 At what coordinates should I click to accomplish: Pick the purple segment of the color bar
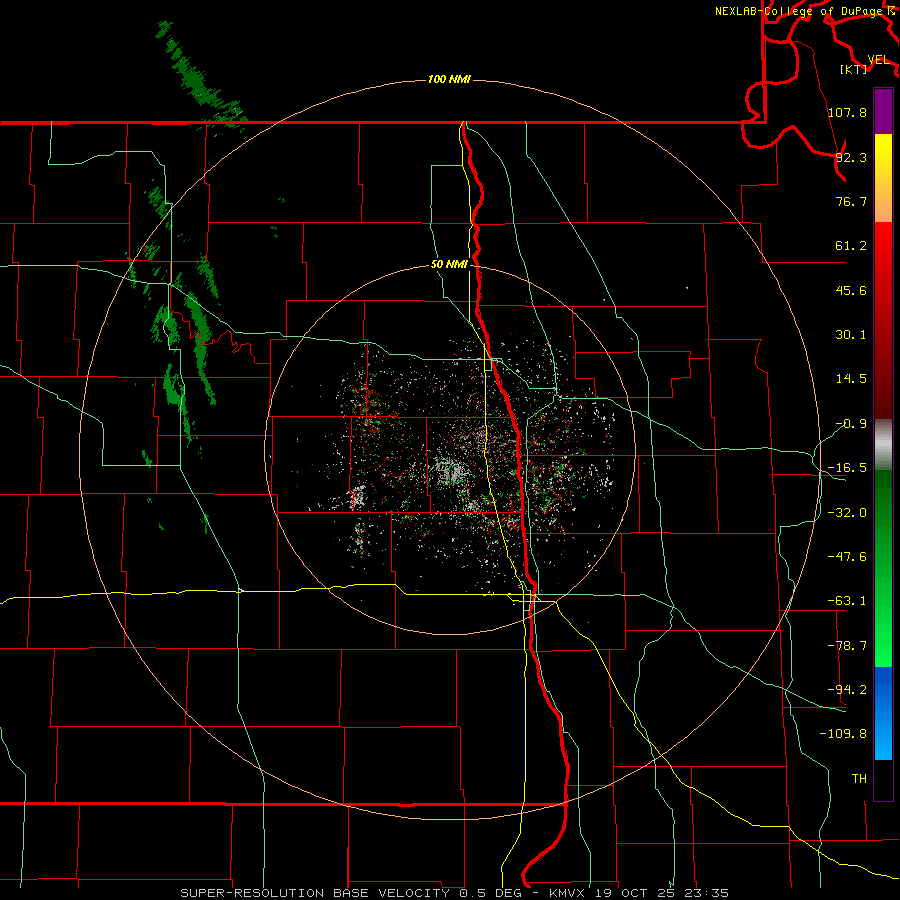pyautogui.click(x=883, y=112)
